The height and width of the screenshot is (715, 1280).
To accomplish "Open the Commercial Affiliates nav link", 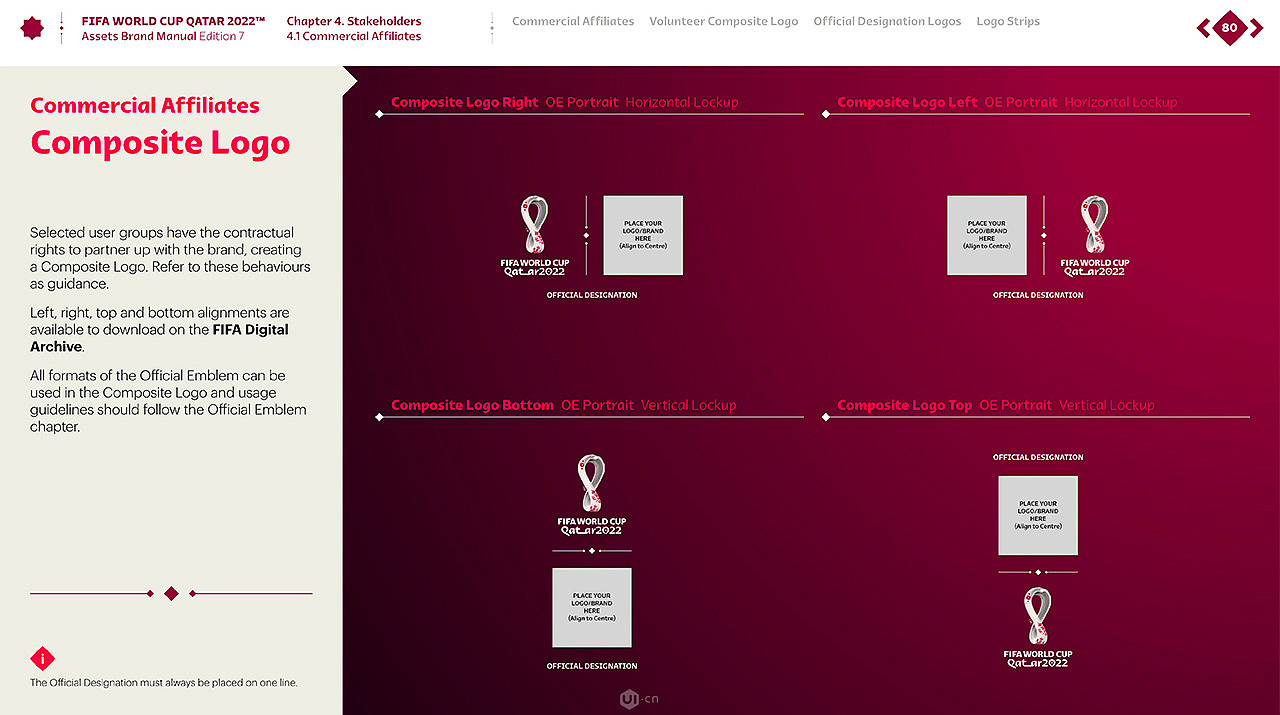I will coord(573,21).
